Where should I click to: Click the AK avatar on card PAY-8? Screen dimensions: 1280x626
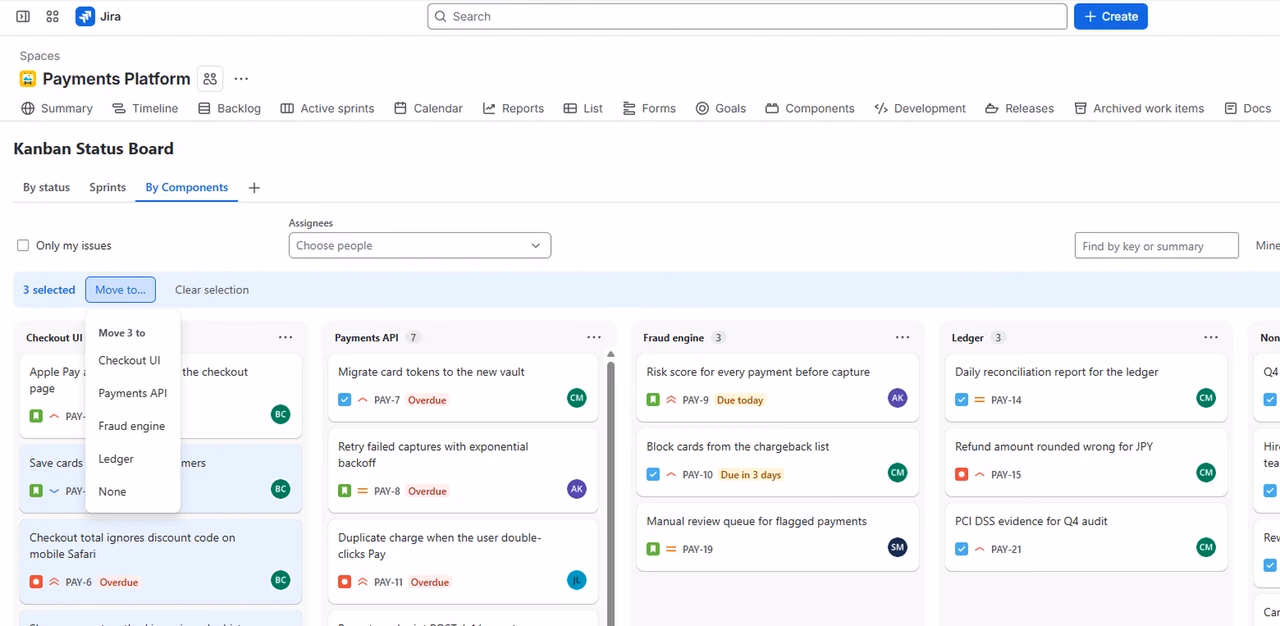[577, 489]
